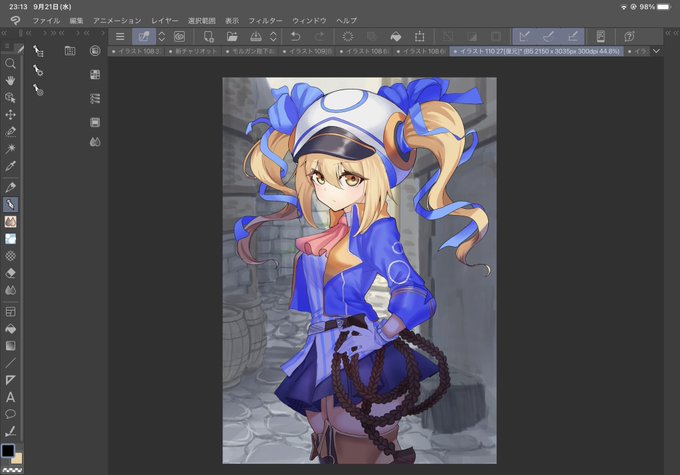Pick the third pen sub tool icon

[x=38, y=89]
